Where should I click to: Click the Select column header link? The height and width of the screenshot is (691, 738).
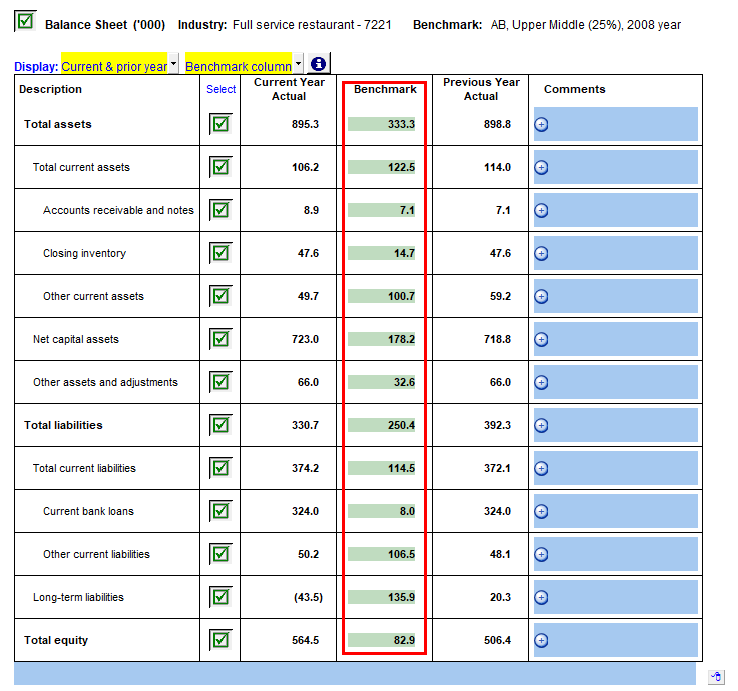click(221, 89)
